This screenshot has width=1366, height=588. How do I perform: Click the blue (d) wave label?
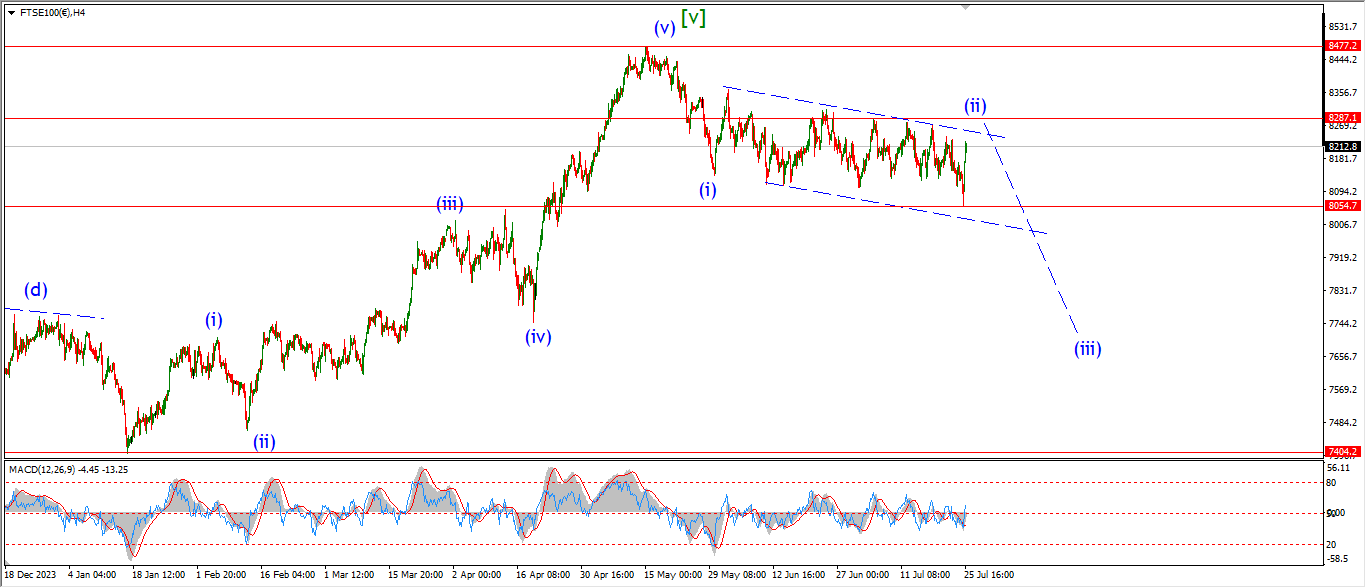[36, 291]
